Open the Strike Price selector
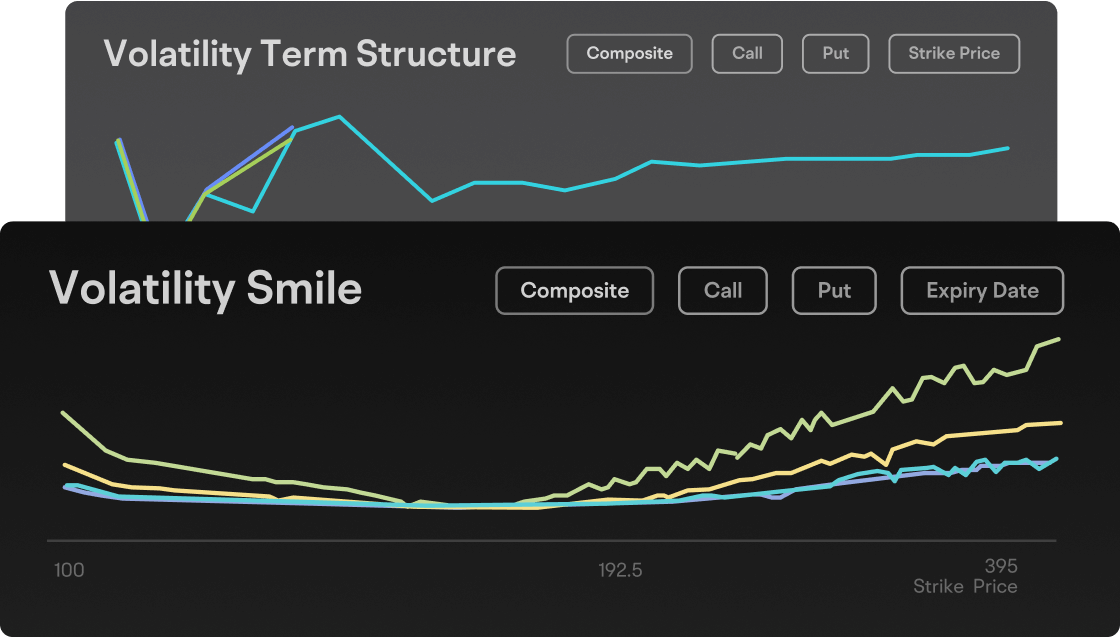 (x=953, y=53)
